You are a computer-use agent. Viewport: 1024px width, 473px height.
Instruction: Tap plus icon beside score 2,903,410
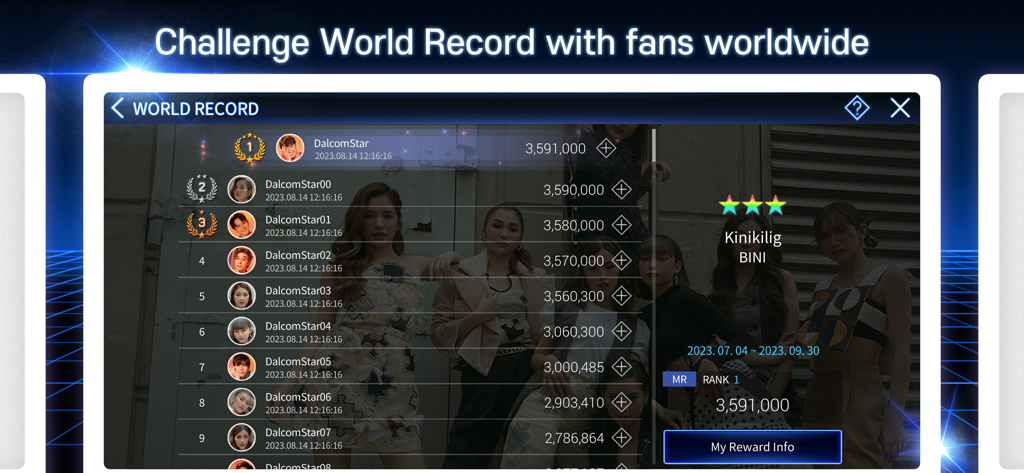(621, 402)
